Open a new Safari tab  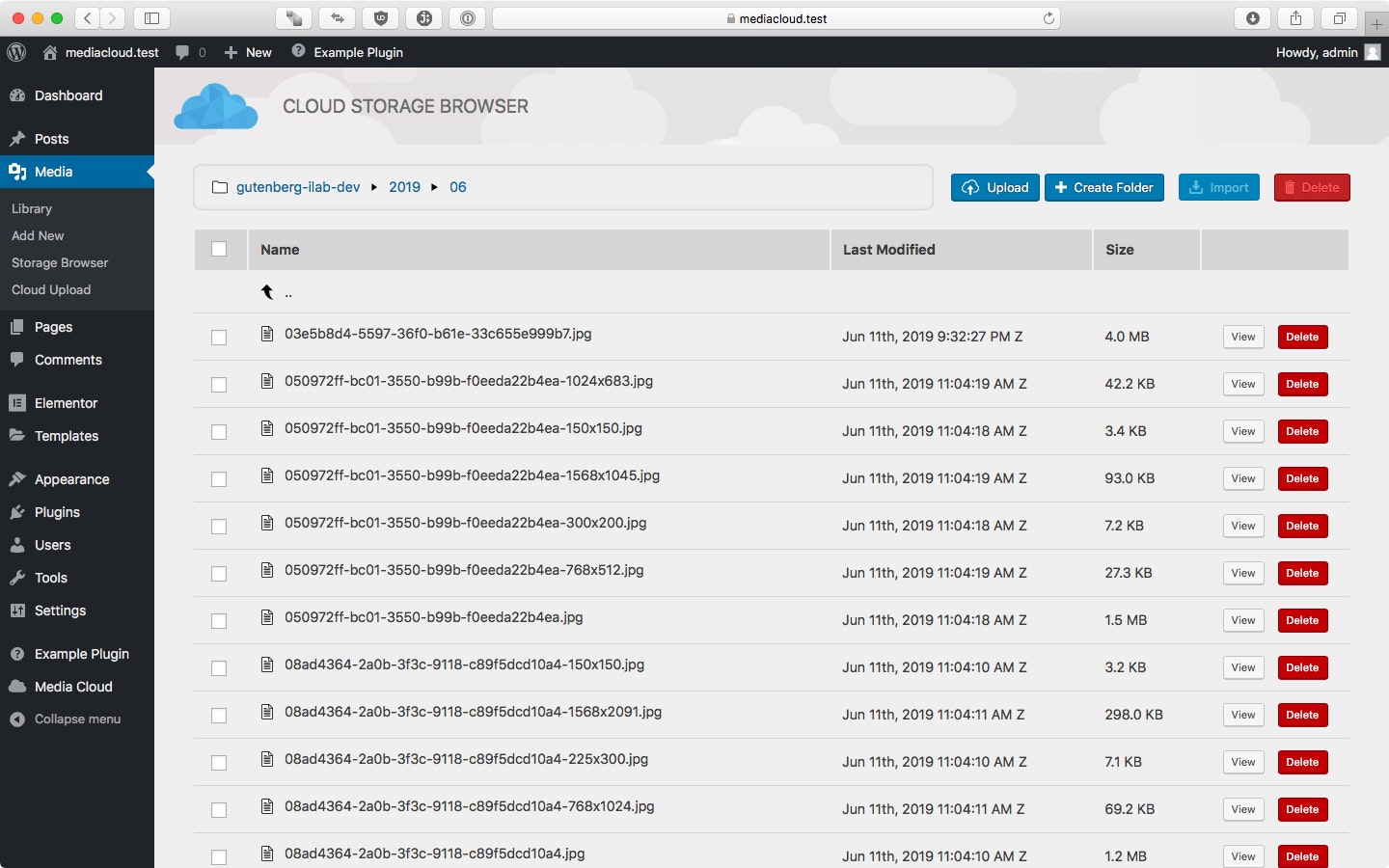point(1376,24)
